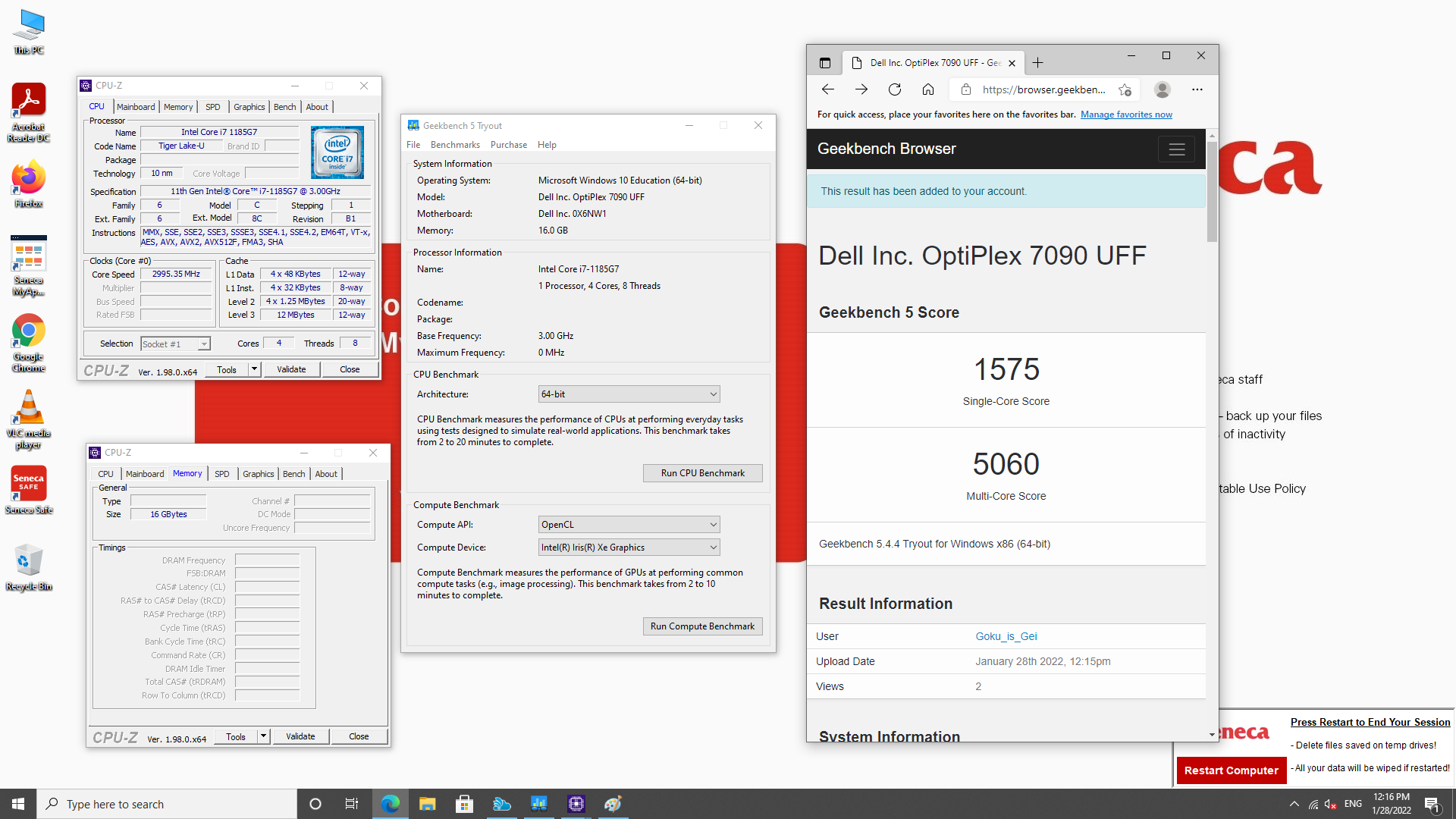Click taskbar clock showing 12:16 PM

(x=1392, y=804)
